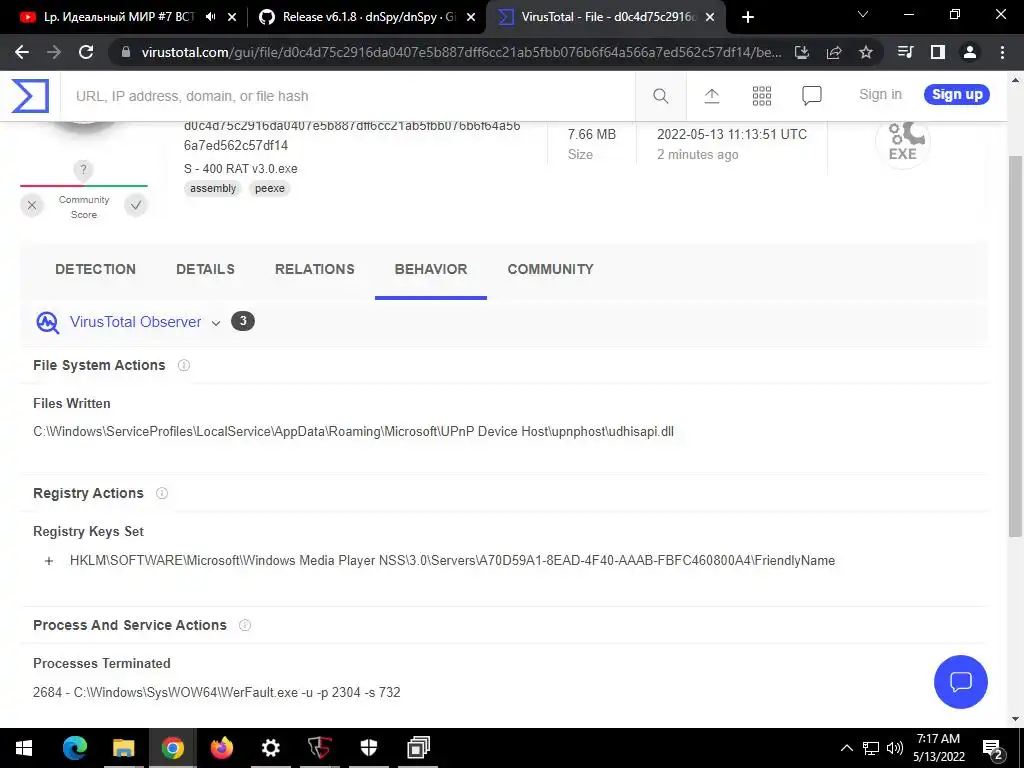Click the udhisapi.dll written file path
1024x768 pixels.
[353, 432]
